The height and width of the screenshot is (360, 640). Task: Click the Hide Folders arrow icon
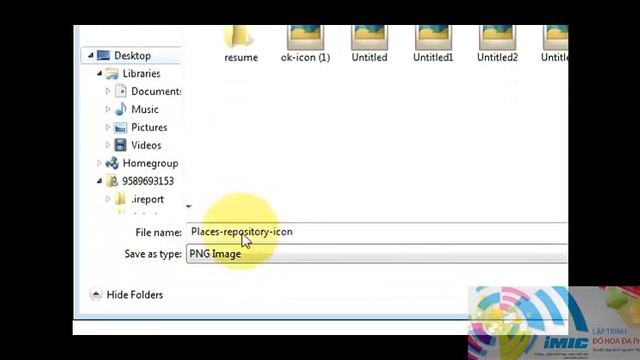(x=96, y=294)
